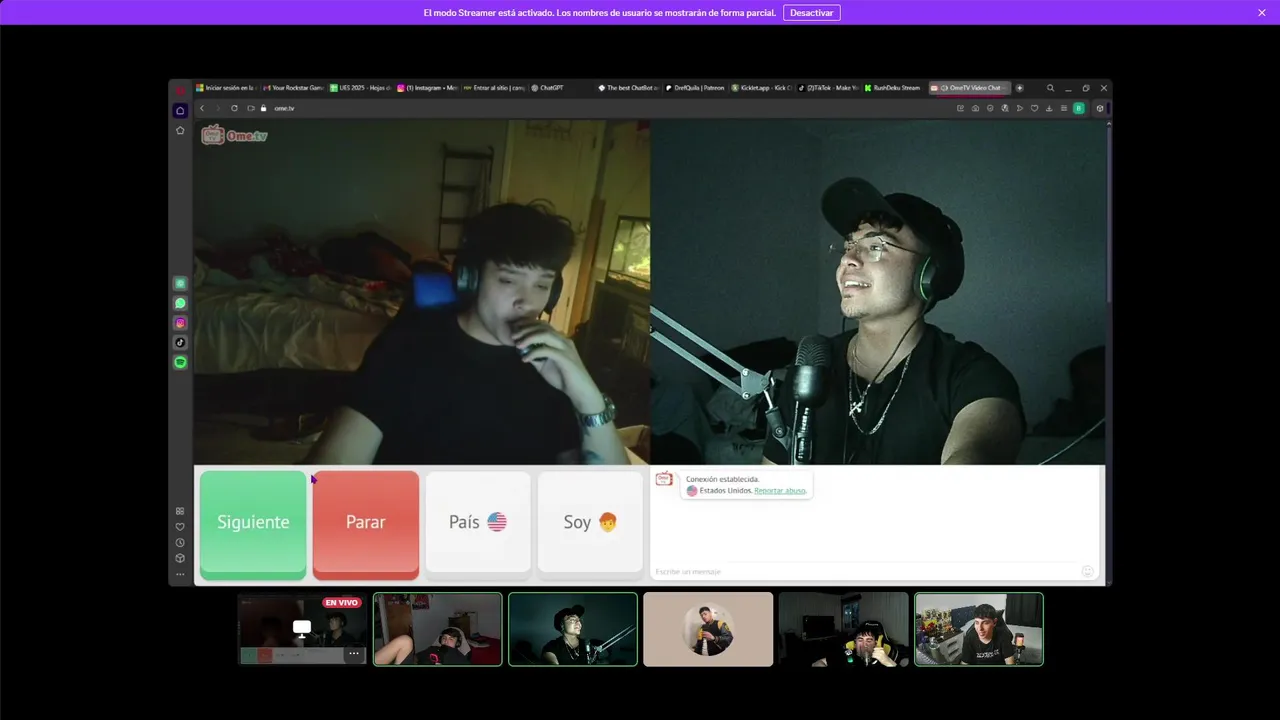
Task: Click the browser page vertical scrollbar
Action: point(1108,210)
